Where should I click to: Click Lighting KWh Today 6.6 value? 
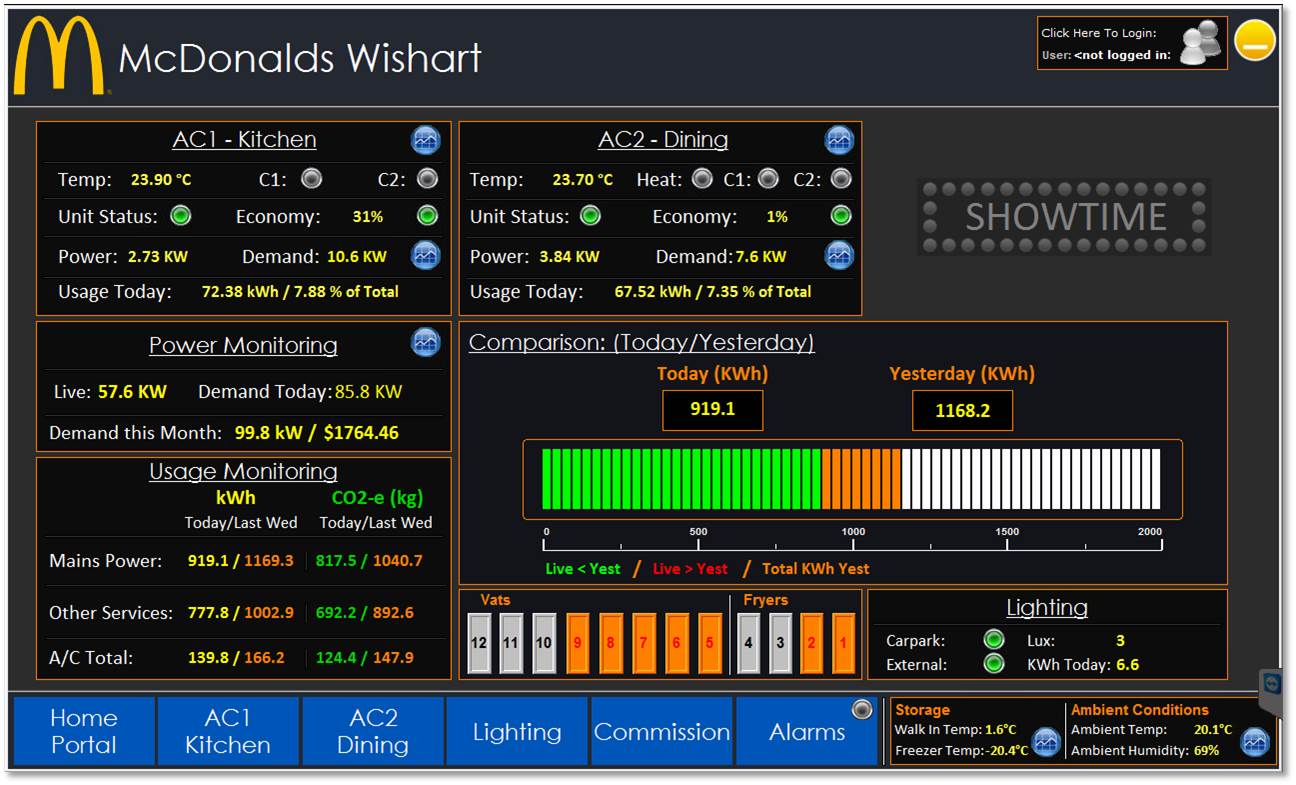point(1128,664)
